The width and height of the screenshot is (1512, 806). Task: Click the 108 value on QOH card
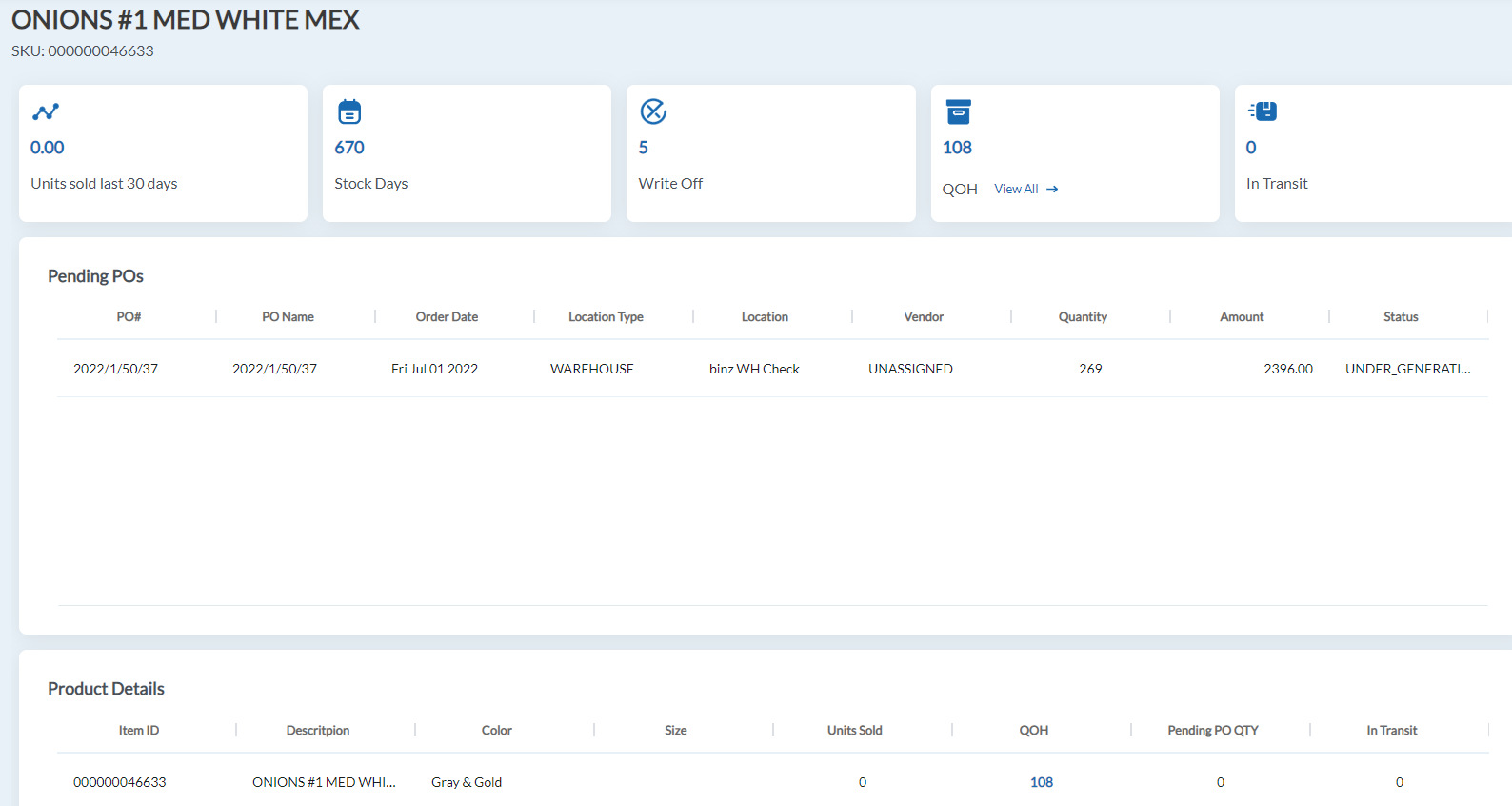(x=957, y=148)
